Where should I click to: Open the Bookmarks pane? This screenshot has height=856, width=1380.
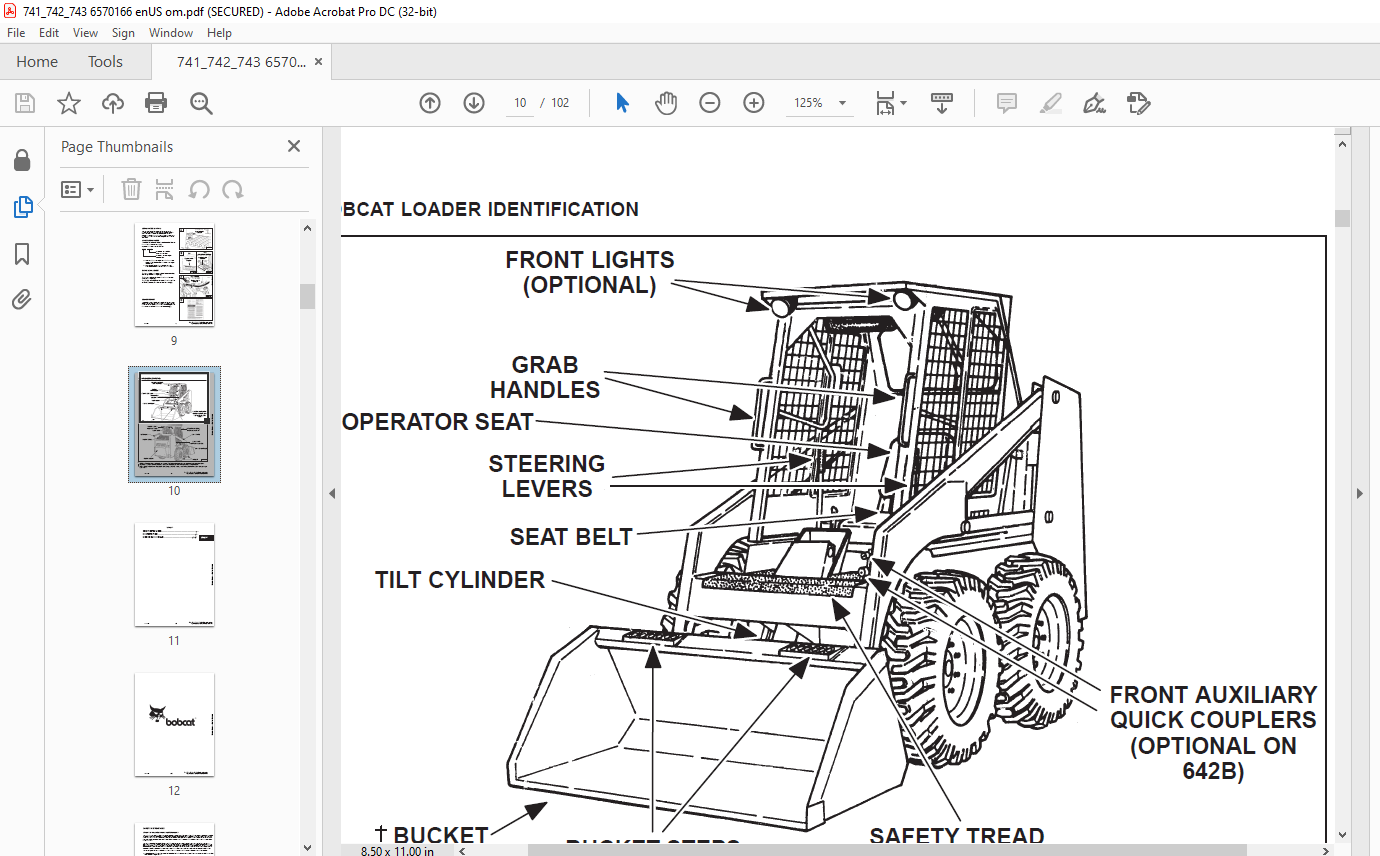(x=22, y=254)
